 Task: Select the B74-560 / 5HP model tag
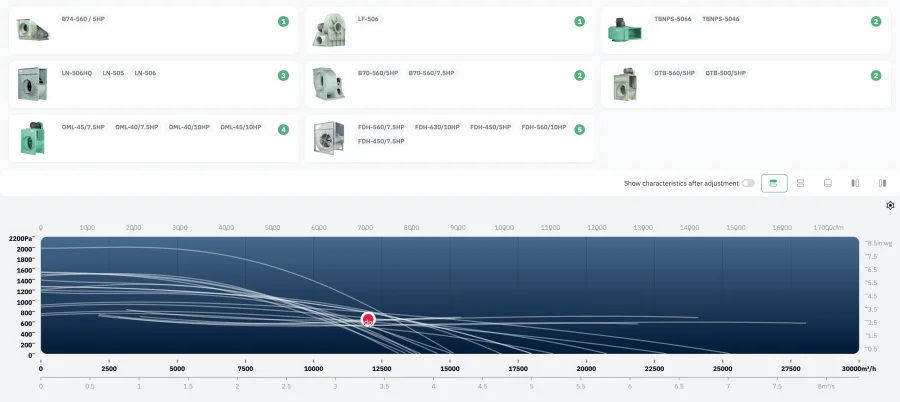(83, 19)
